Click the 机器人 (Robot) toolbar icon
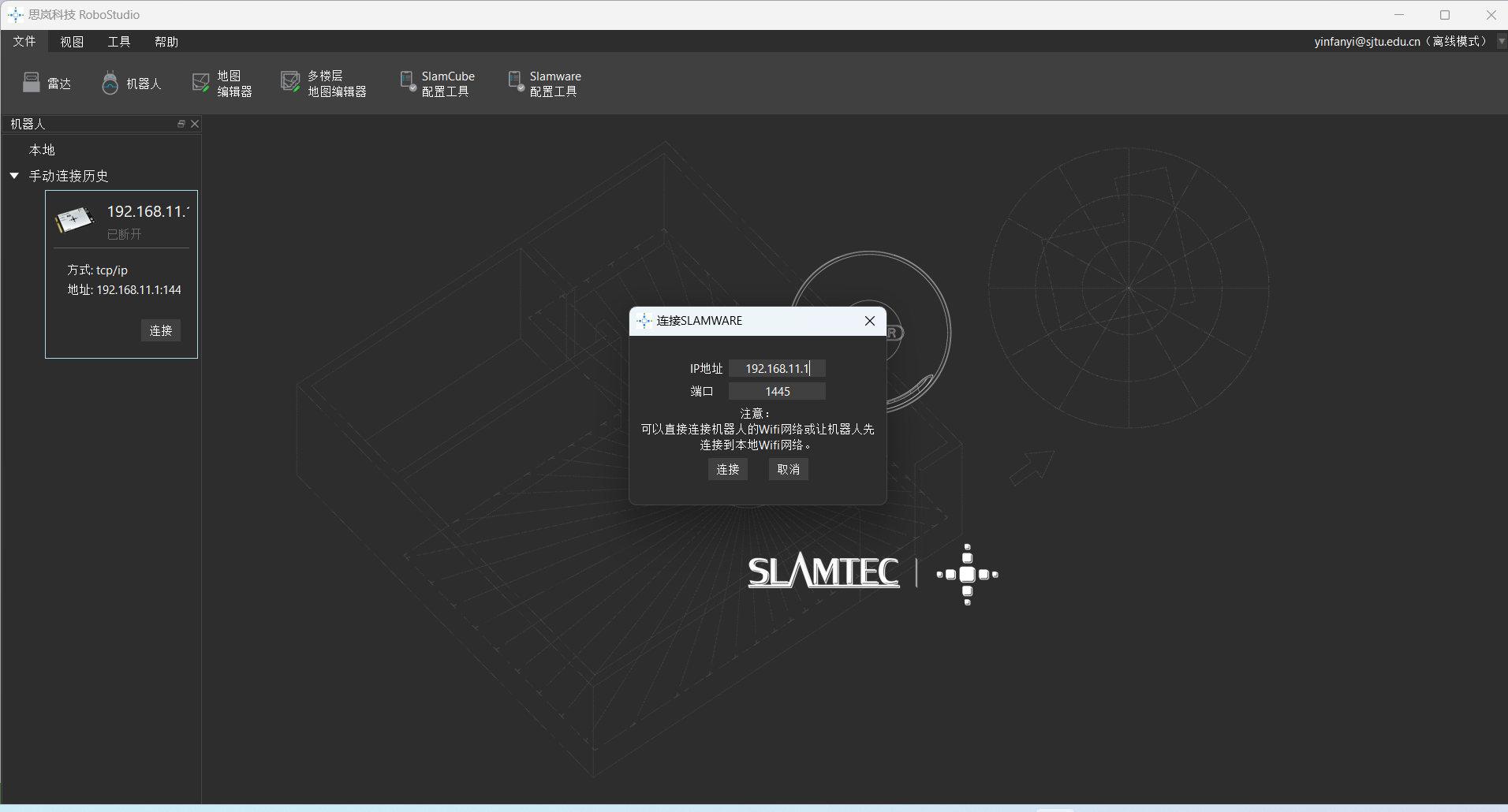1508x812 pixels. (110, 83)
